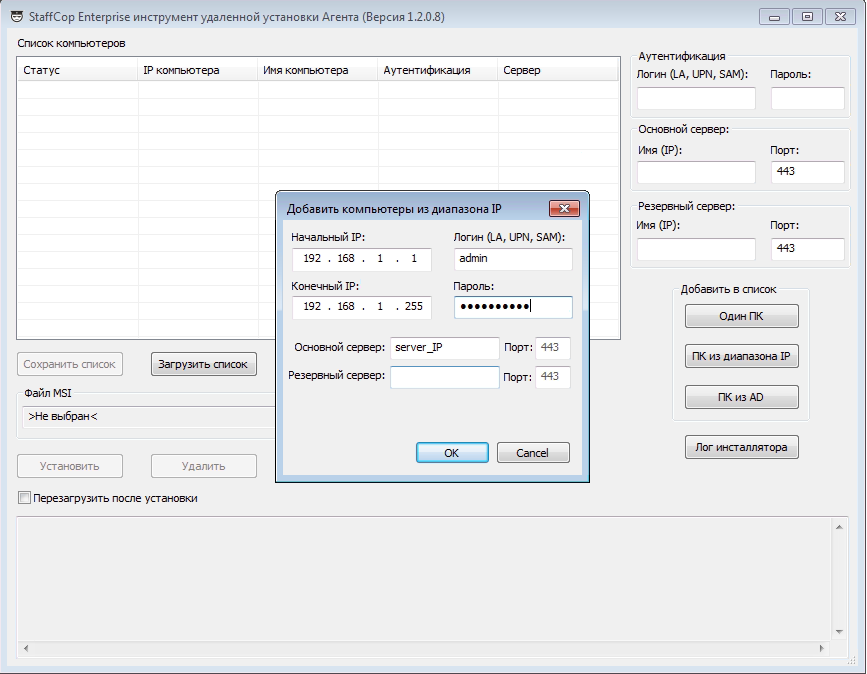Click the authentication login field in main window
Screen dimensions: 867x674
point(696,98)
